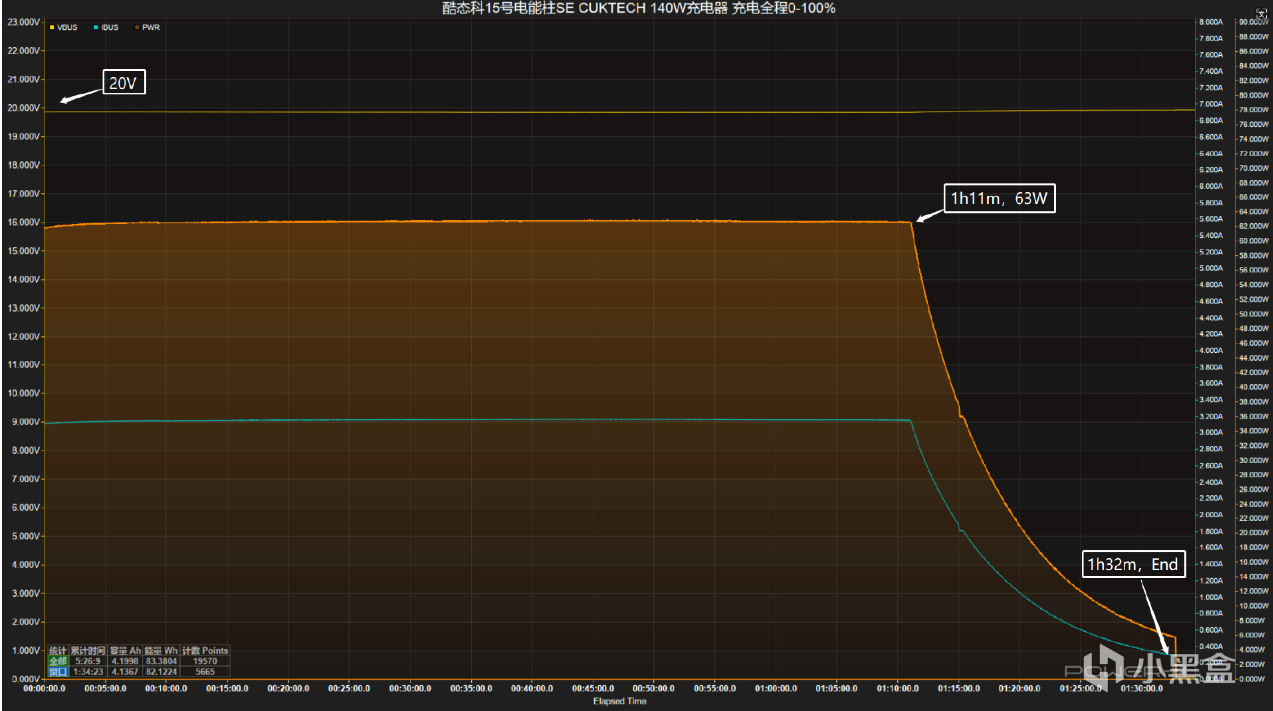Click the 00:00:00.0 time axis tick
This screenshot has width=1273, height=711.
(45, 688)
